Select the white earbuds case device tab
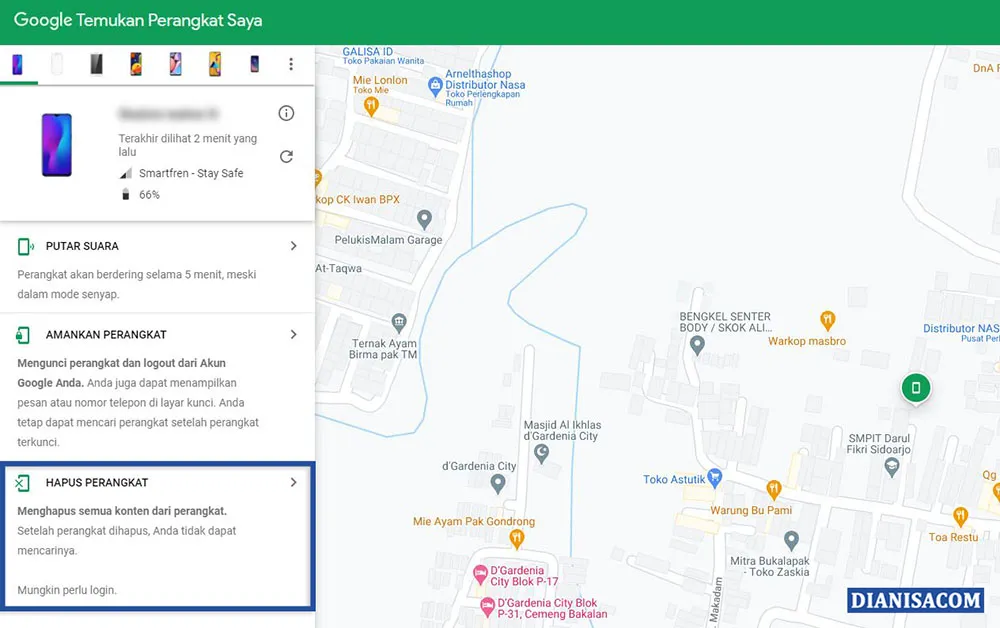This screenshot has width=1000, height=628. tap(57, 63)
